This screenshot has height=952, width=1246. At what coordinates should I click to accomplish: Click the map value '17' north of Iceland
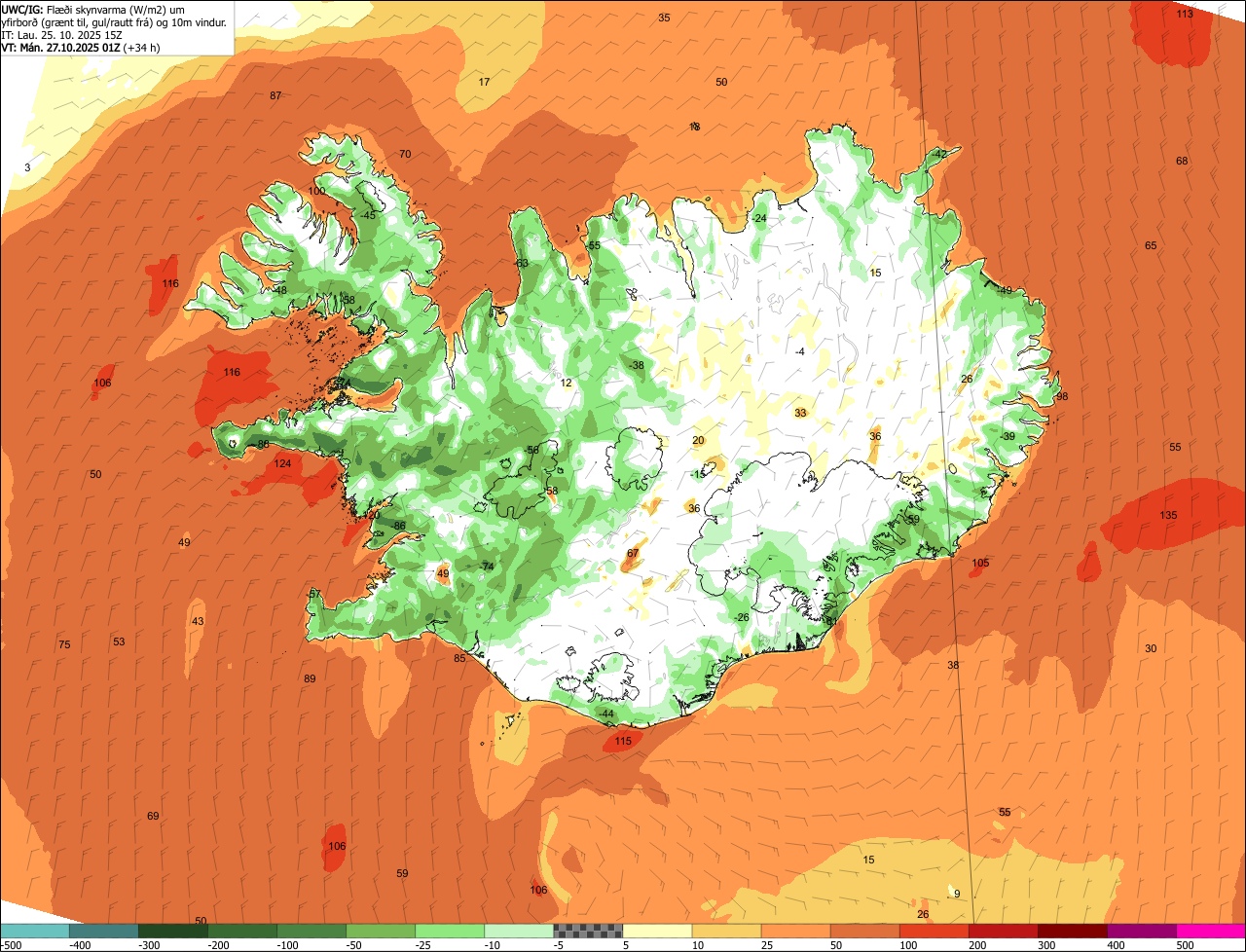coord(484,82)
